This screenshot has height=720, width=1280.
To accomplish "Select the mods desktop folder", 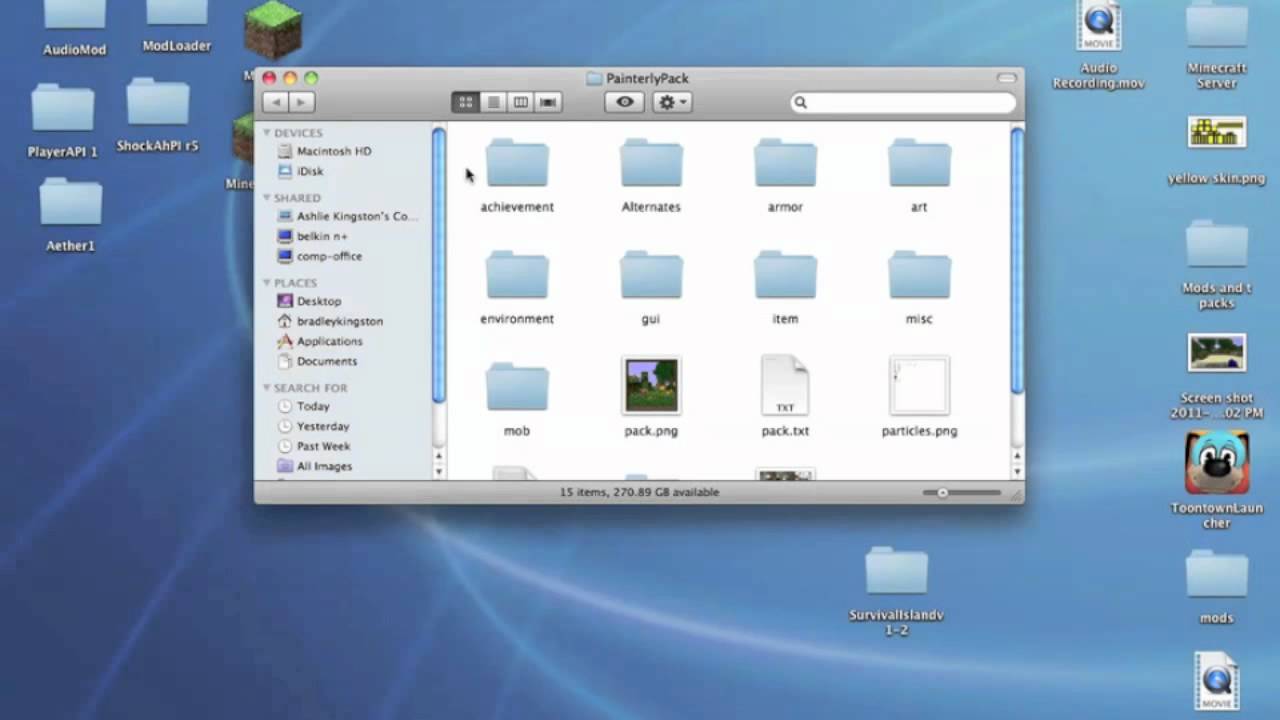I will (x=1217, y=575).
